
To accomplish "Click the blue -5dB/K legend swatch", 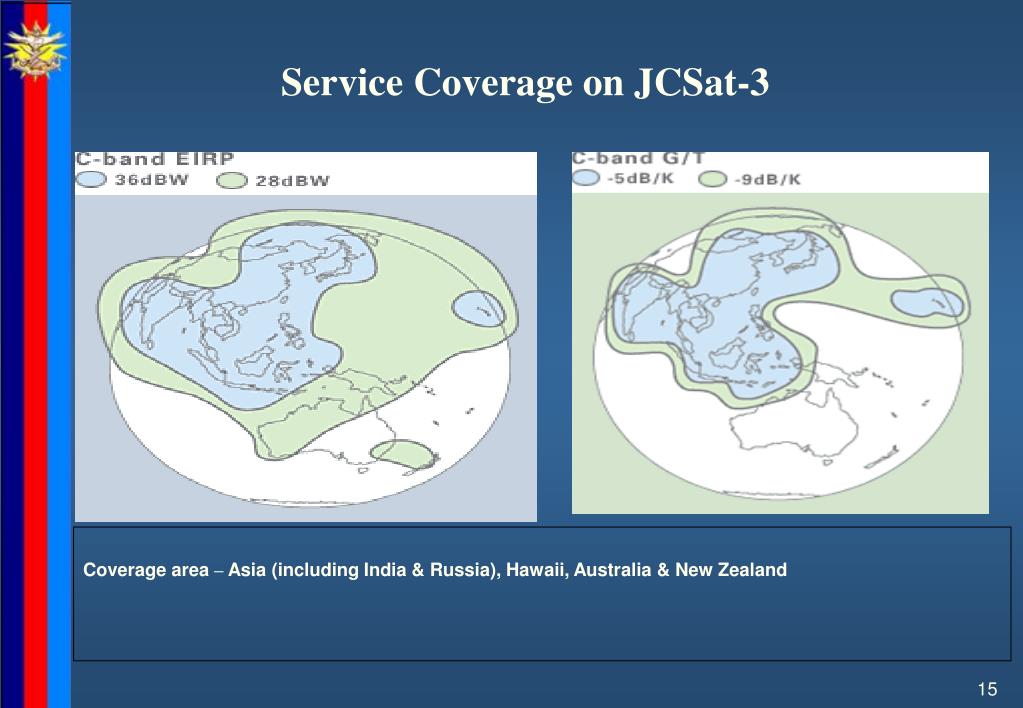I will click(x=586, y=177).
